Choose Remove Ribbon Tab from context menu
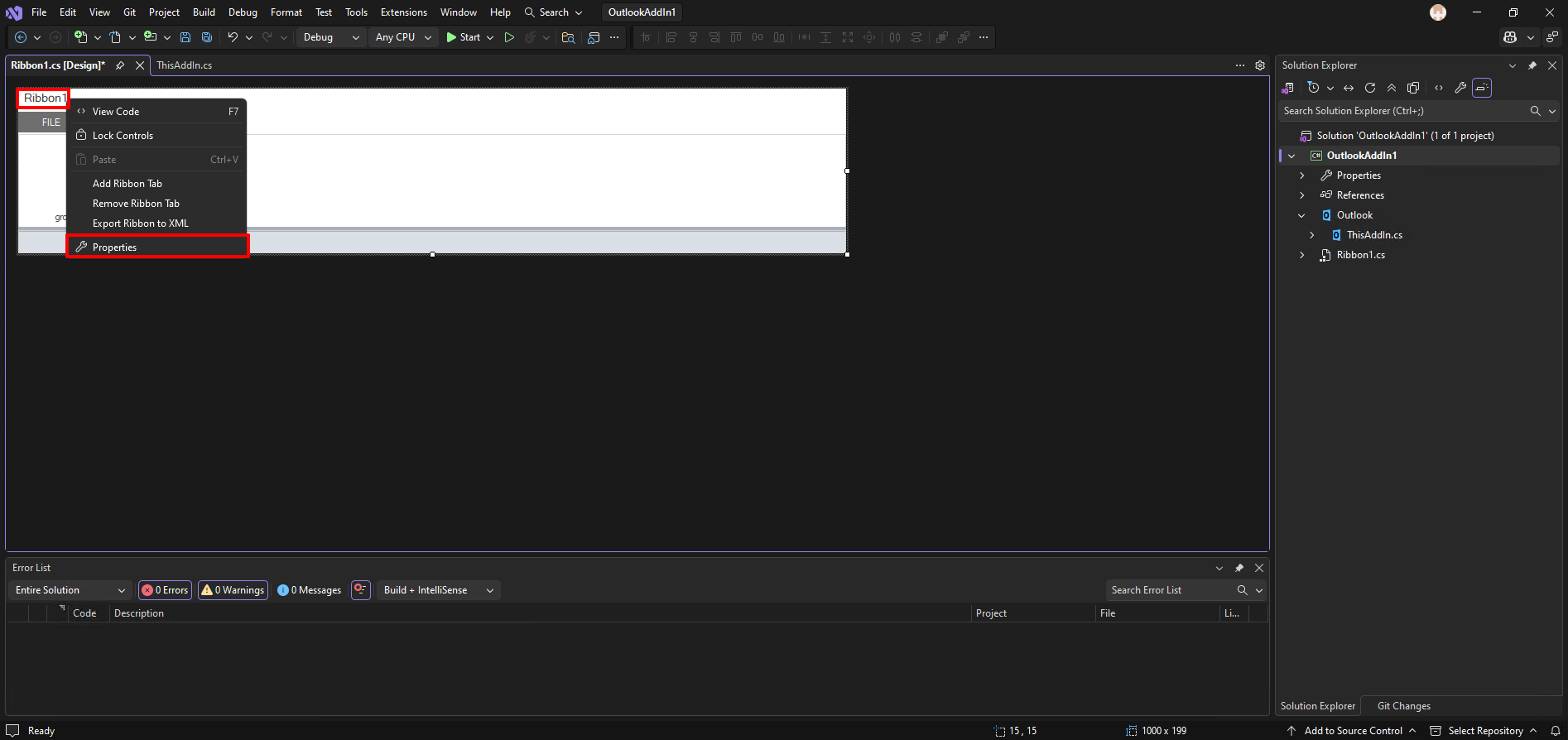 pyautogui.click(x=156, y=204)
